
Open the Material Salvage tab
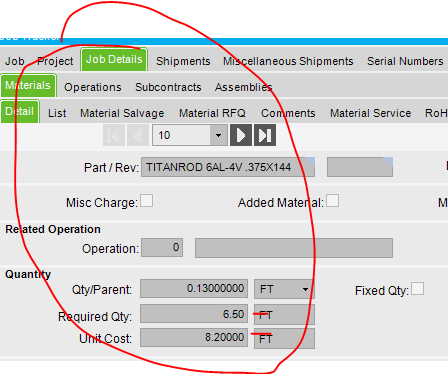click(x=122, y=113)
